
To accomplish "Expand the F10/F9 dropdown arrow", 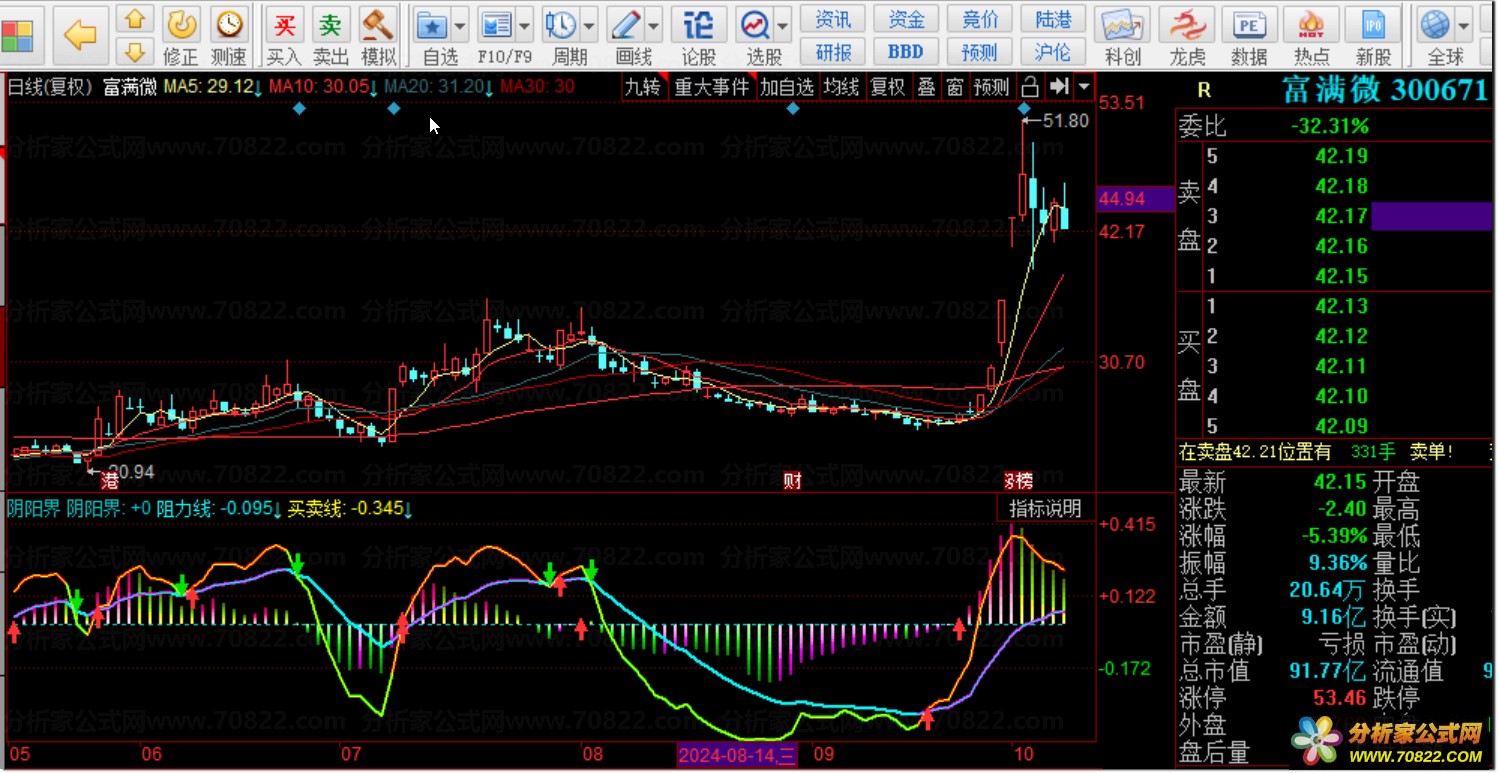I will [x=524, y=25].
